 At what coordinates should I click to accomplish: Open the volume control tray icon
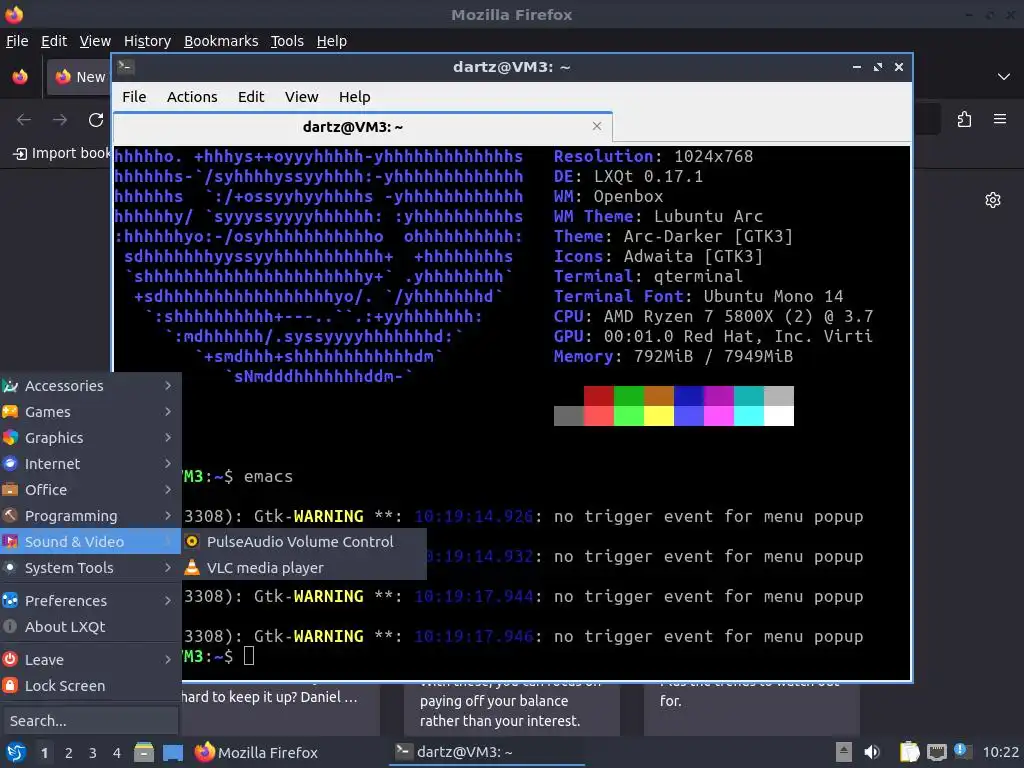click(x=872, y=752)
